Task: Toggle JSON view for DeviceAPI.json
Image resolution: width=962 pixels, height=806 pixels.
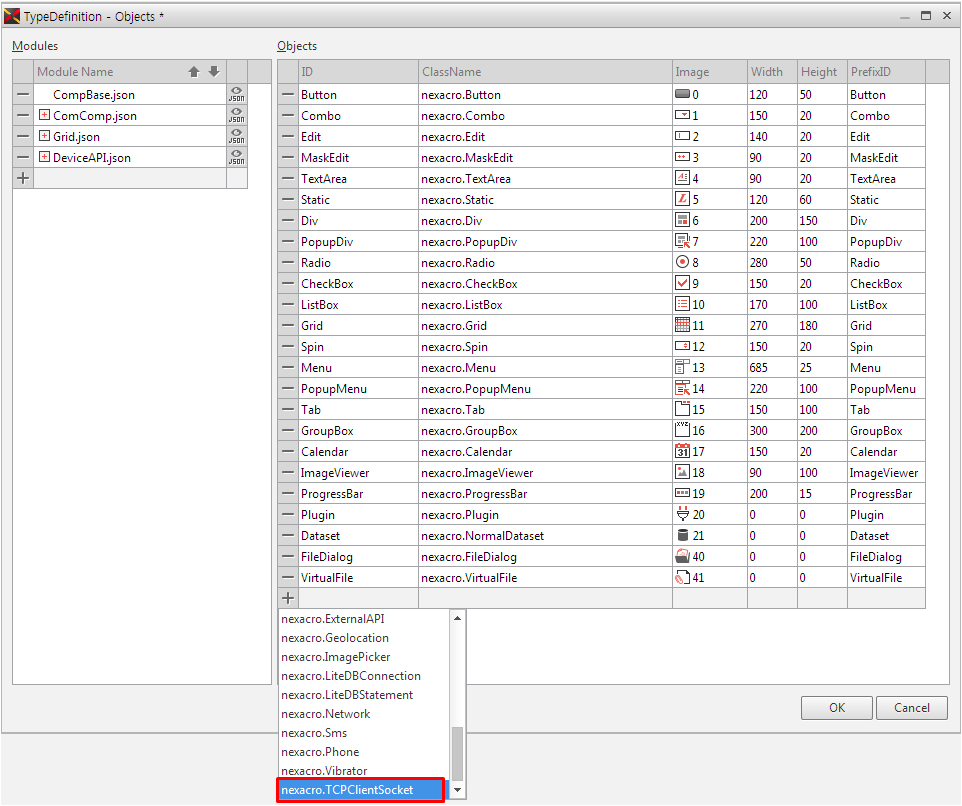Action: (236, 158)
